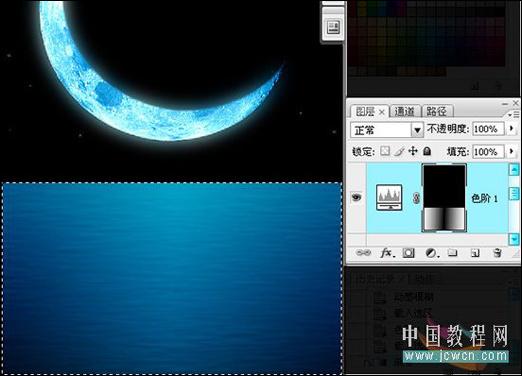The width and height of the screenshot is (522, 376).
Task: Click the delete layer trash icon
Action: (497, 253)
